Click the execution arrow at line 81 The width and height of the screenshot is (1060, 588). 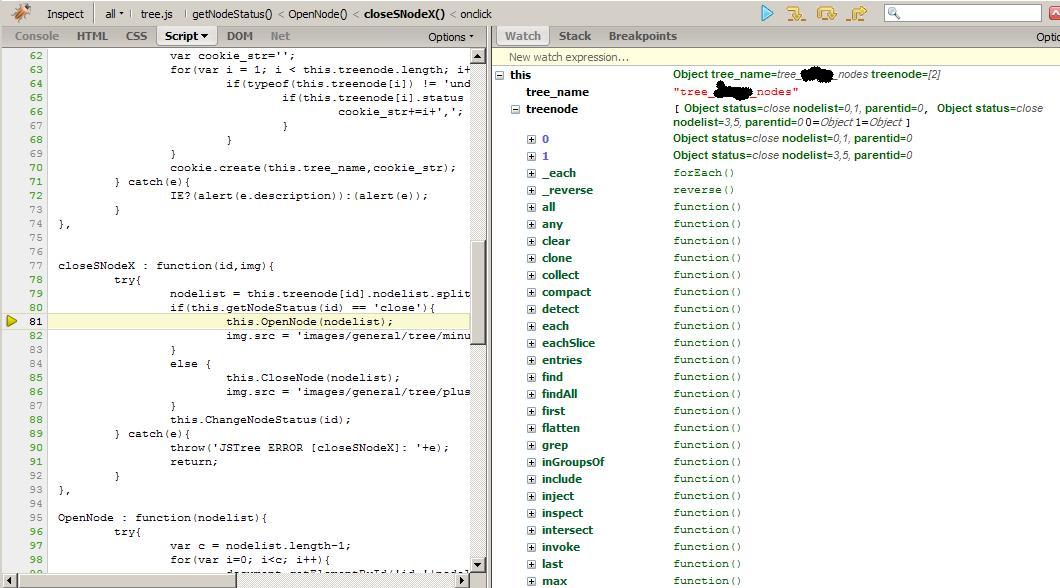12,321
